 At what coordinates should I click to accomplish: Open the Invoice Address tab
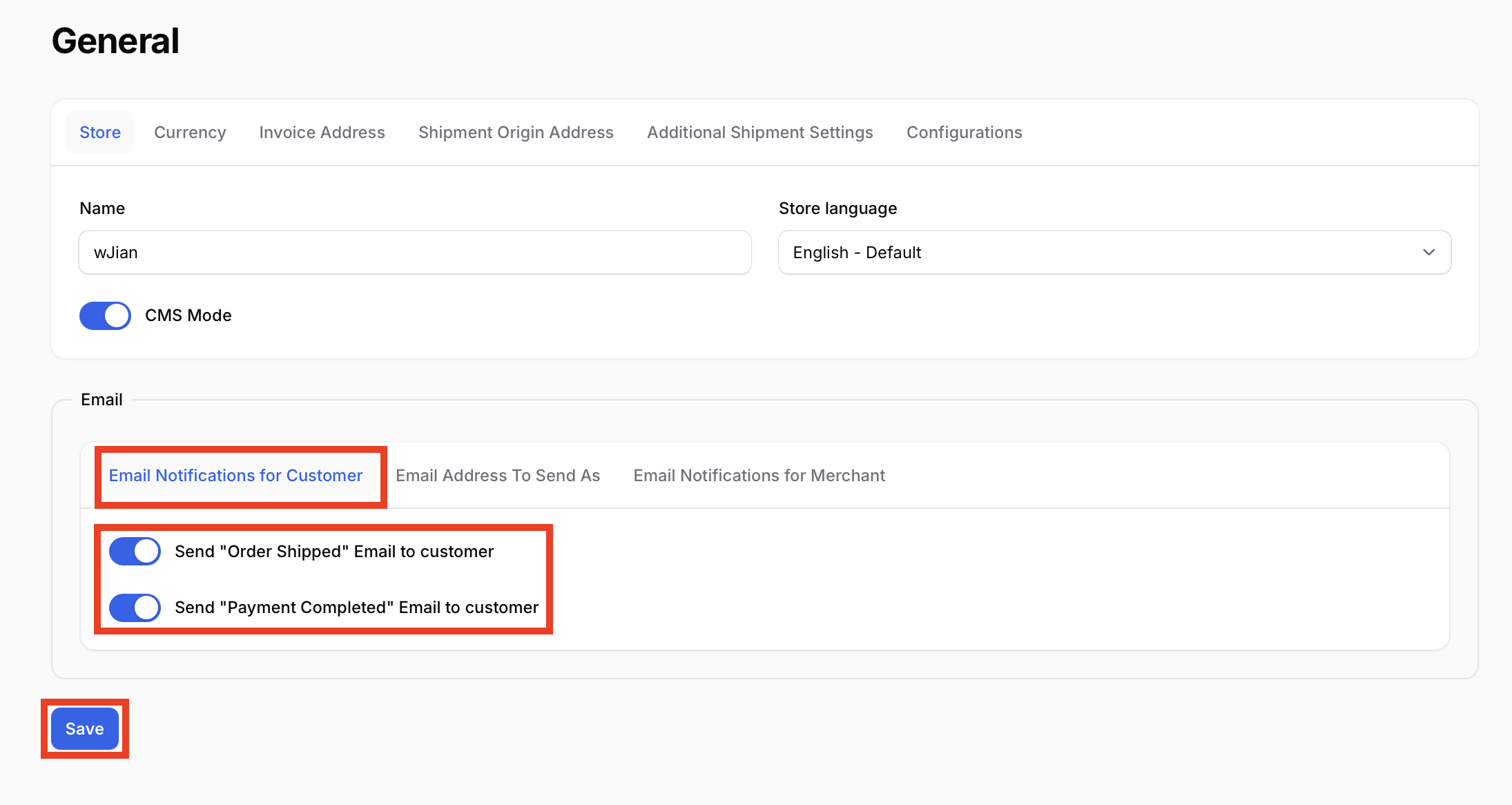click(x=322, y=133)
